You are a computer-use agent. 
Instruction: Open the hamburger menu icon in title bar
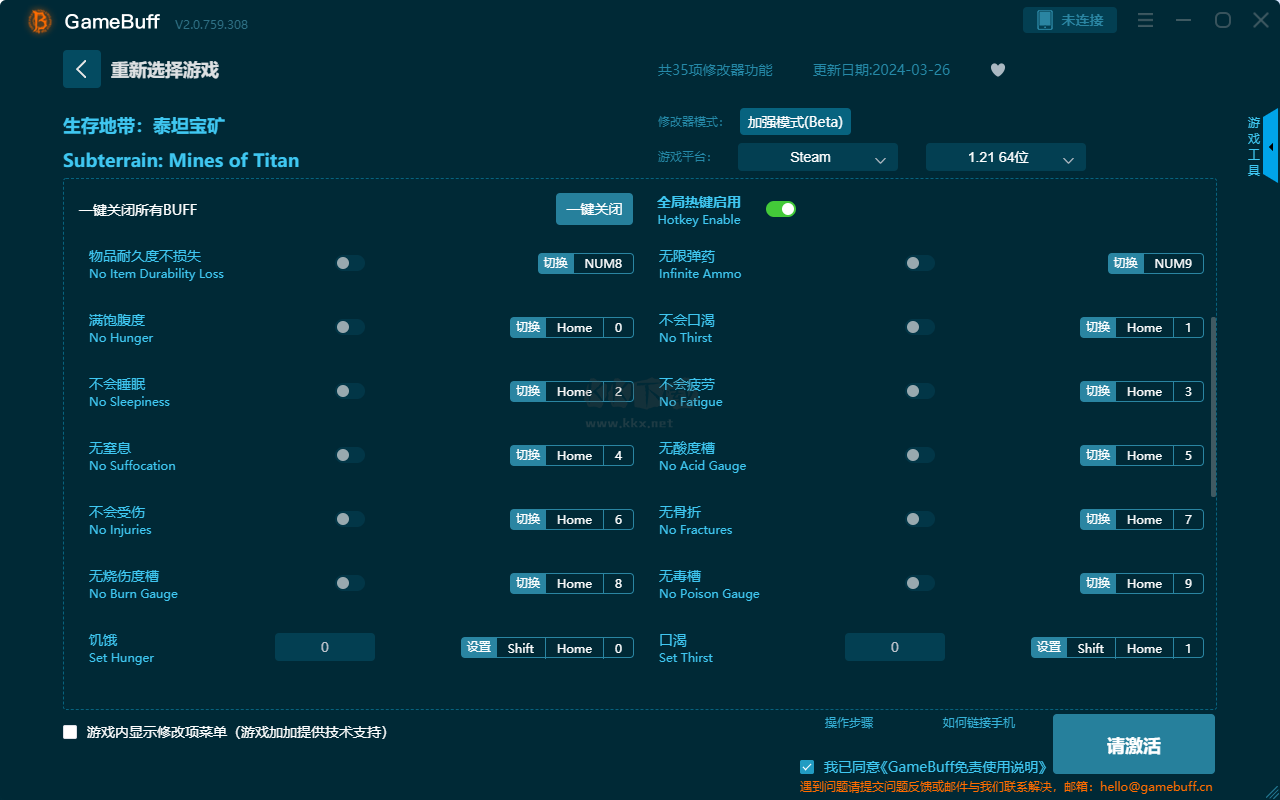(1146, 20)
